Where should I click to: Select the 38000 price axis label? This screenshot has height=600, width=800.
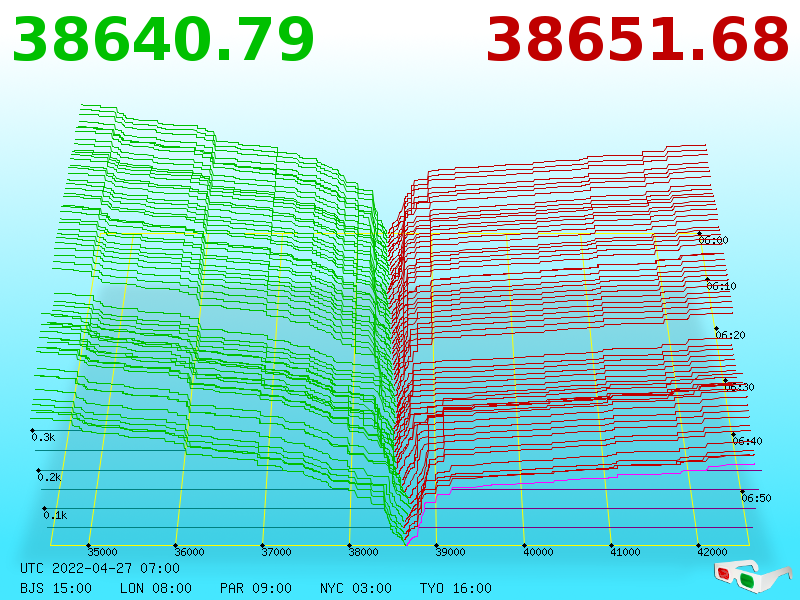point(363,552)
